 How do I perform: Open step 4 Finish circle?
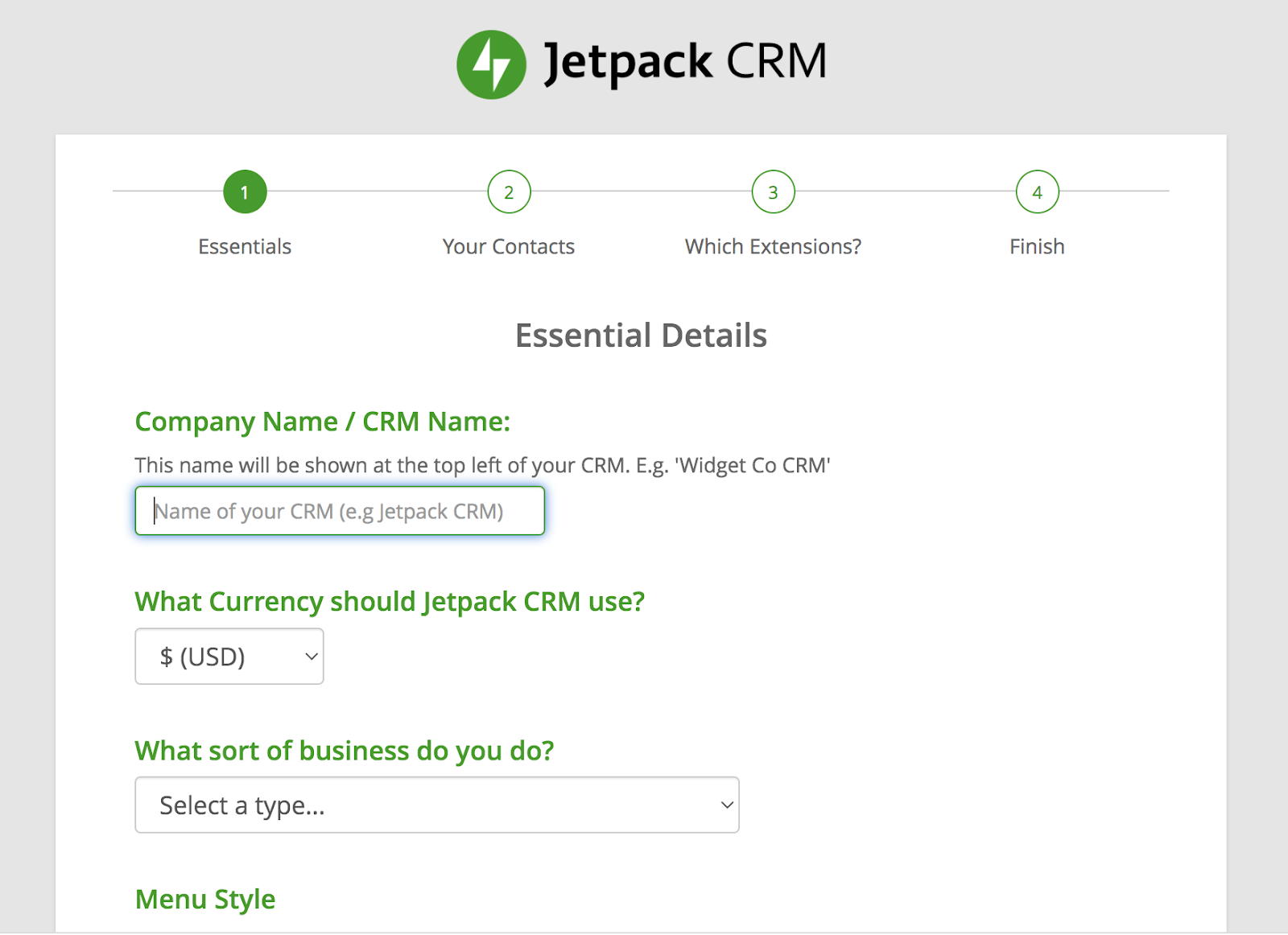click(x=1037, y=192)
